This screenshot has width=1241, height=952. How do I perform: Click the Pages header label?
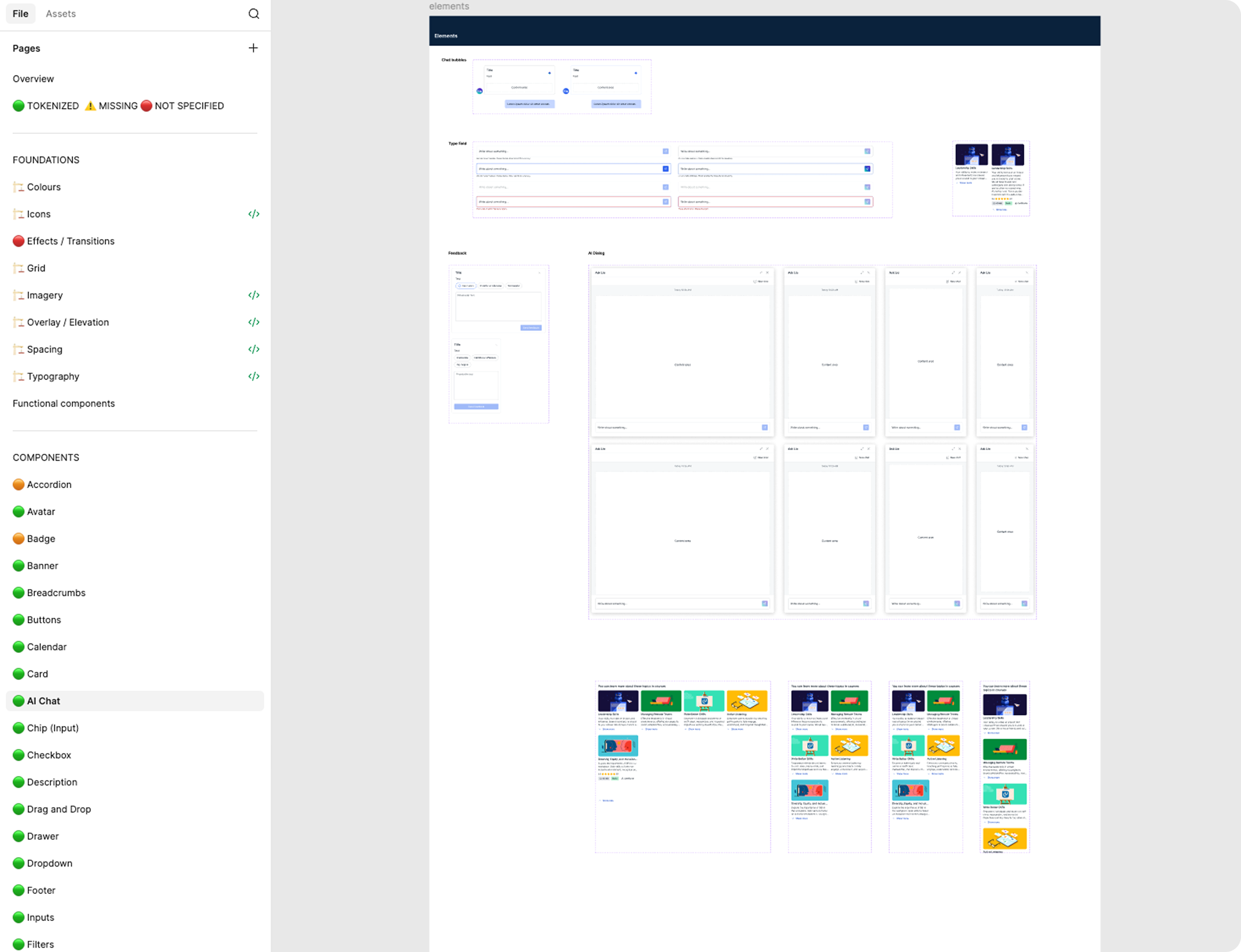pos(27,48)
